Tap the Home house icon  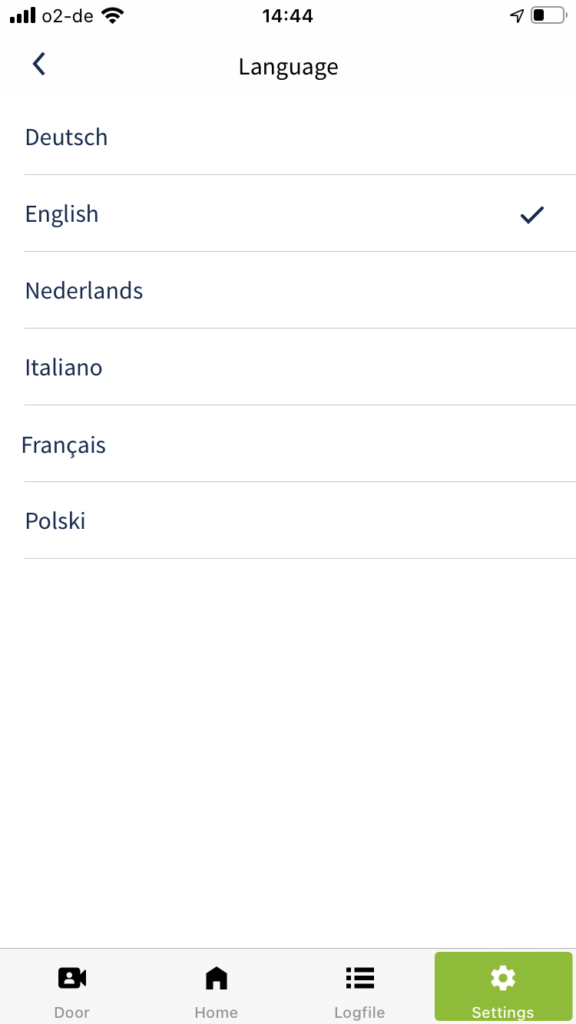tap(216, 978)
